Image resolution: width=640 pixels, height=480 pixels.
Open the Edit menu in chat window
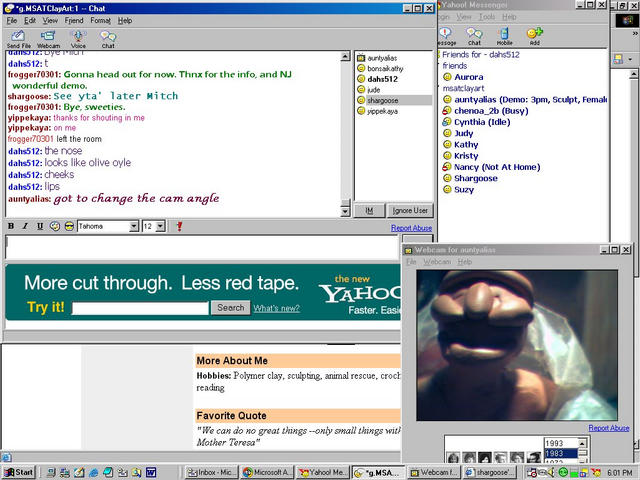click(x=30, y=20)
